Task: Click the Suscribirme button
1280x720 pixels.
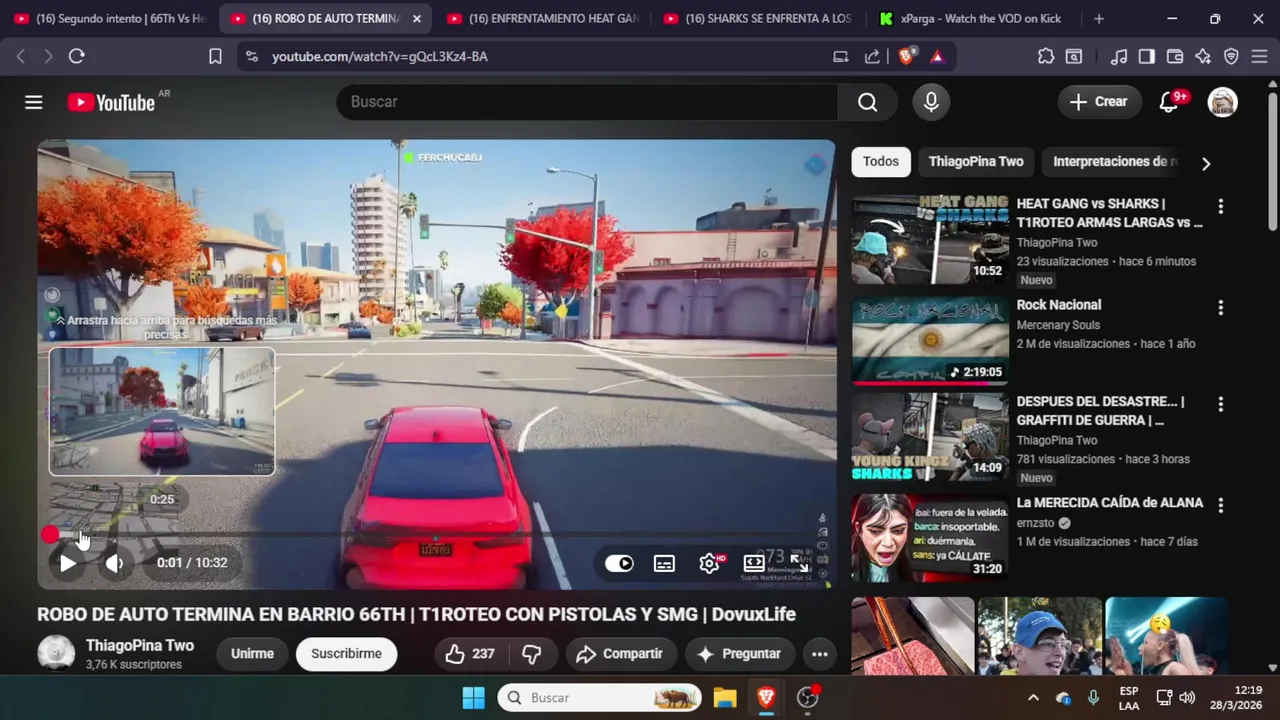Action: tap(346, 654)
